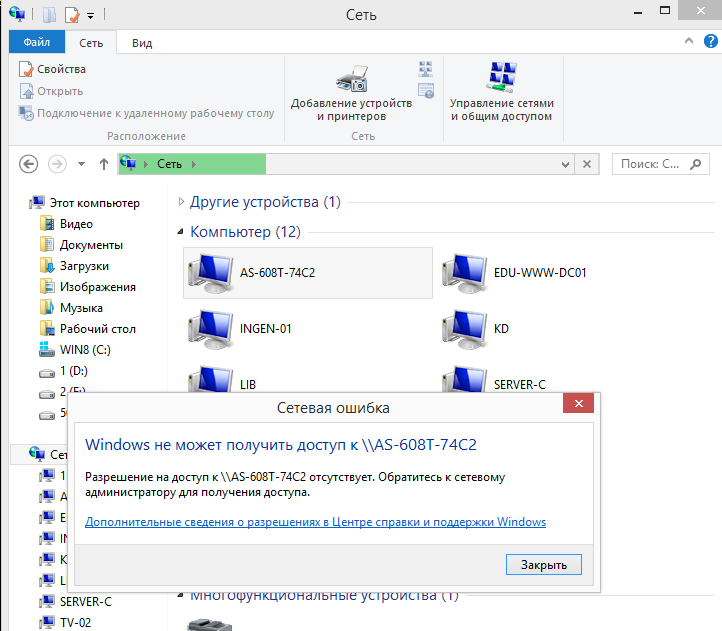722x631 pixels.
Task: Collapse the ribbon with the arrow
Action: (x=689, y=41)
